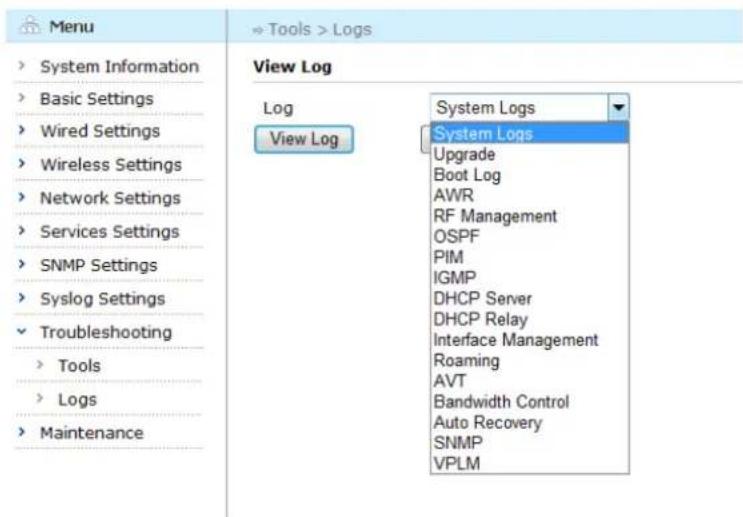Image resolution: width=743 pixels, height=517 pixels.
Task: Expand Maintenance arrow
Action: click(x=21, y=432)
